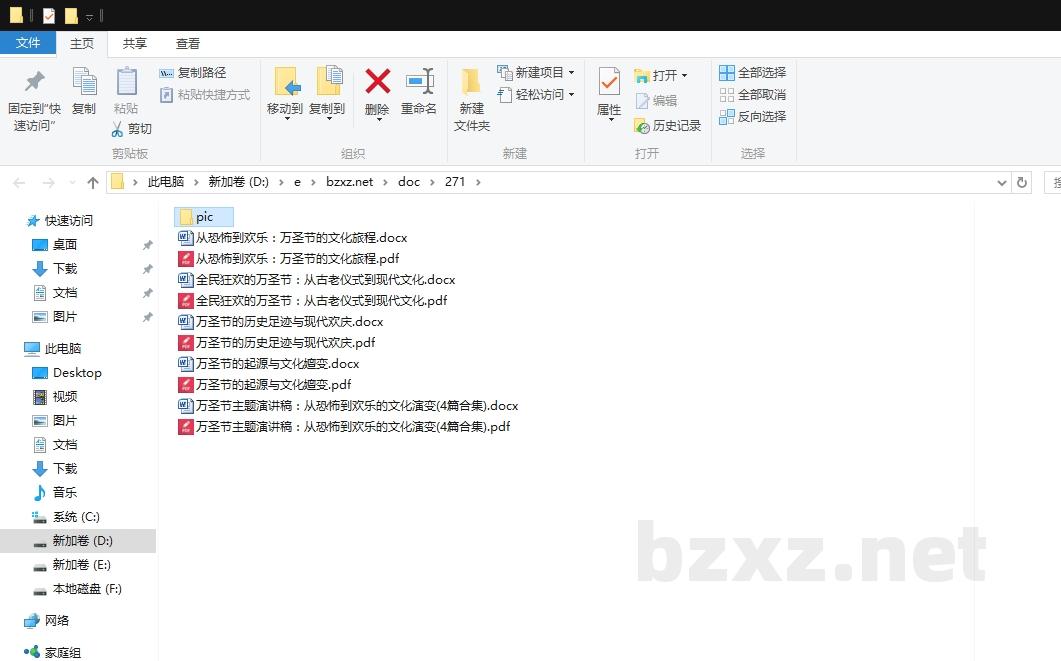Switch to the 查看 ribbon tab
This screenshot has width=1061, height=661.
(x=188, y=43)
